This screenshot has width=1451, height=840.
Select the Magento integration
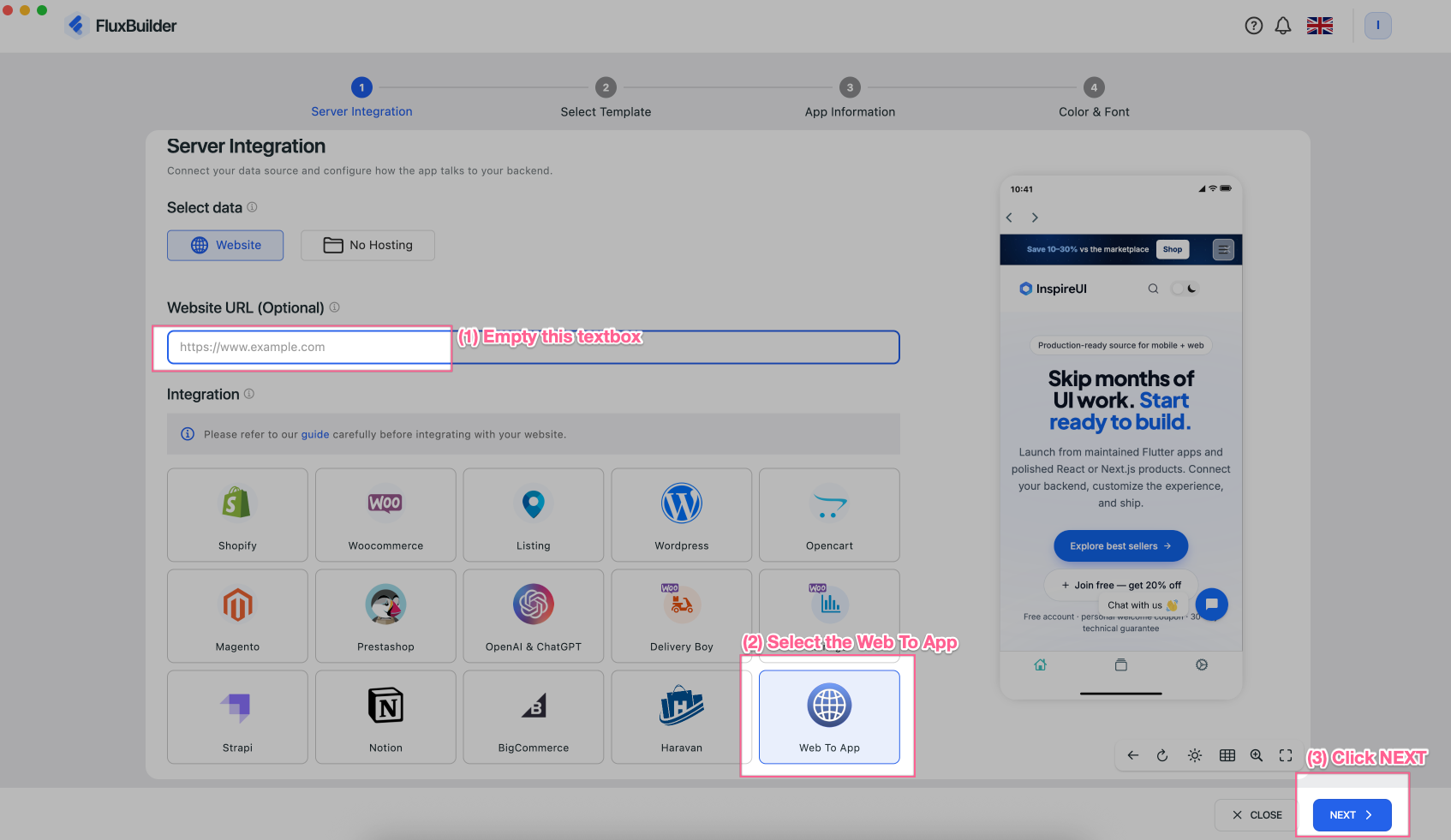pos(237,616)
